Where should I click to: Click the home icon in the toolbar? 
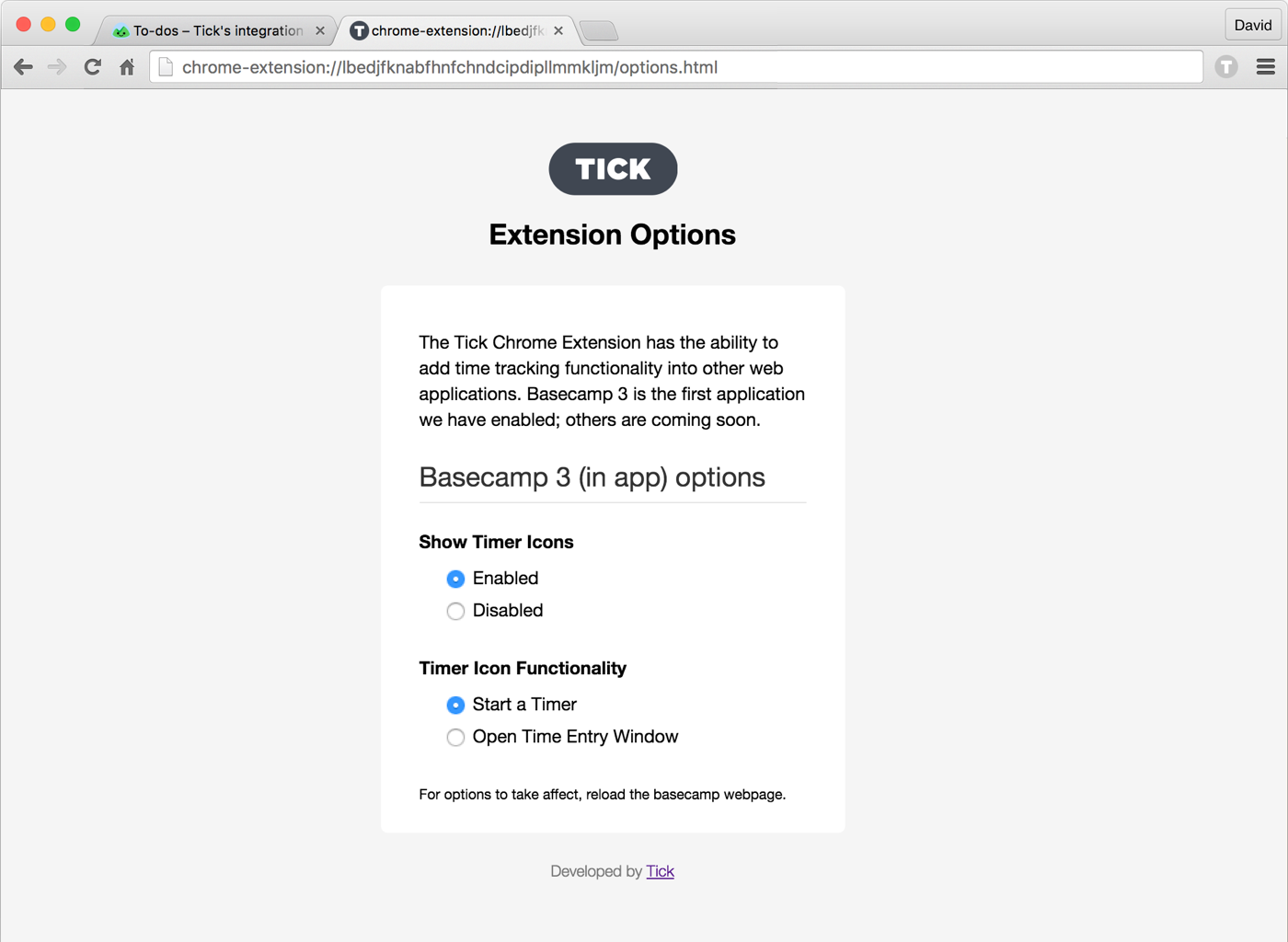click(x=127, y=66)
